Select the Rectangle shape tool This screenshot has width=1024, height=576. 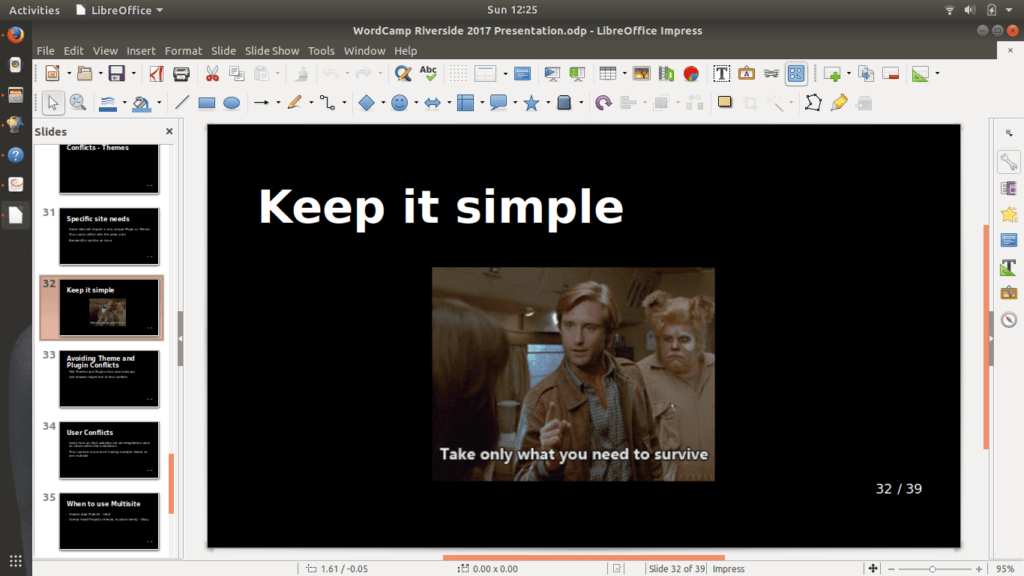[206, 103]
